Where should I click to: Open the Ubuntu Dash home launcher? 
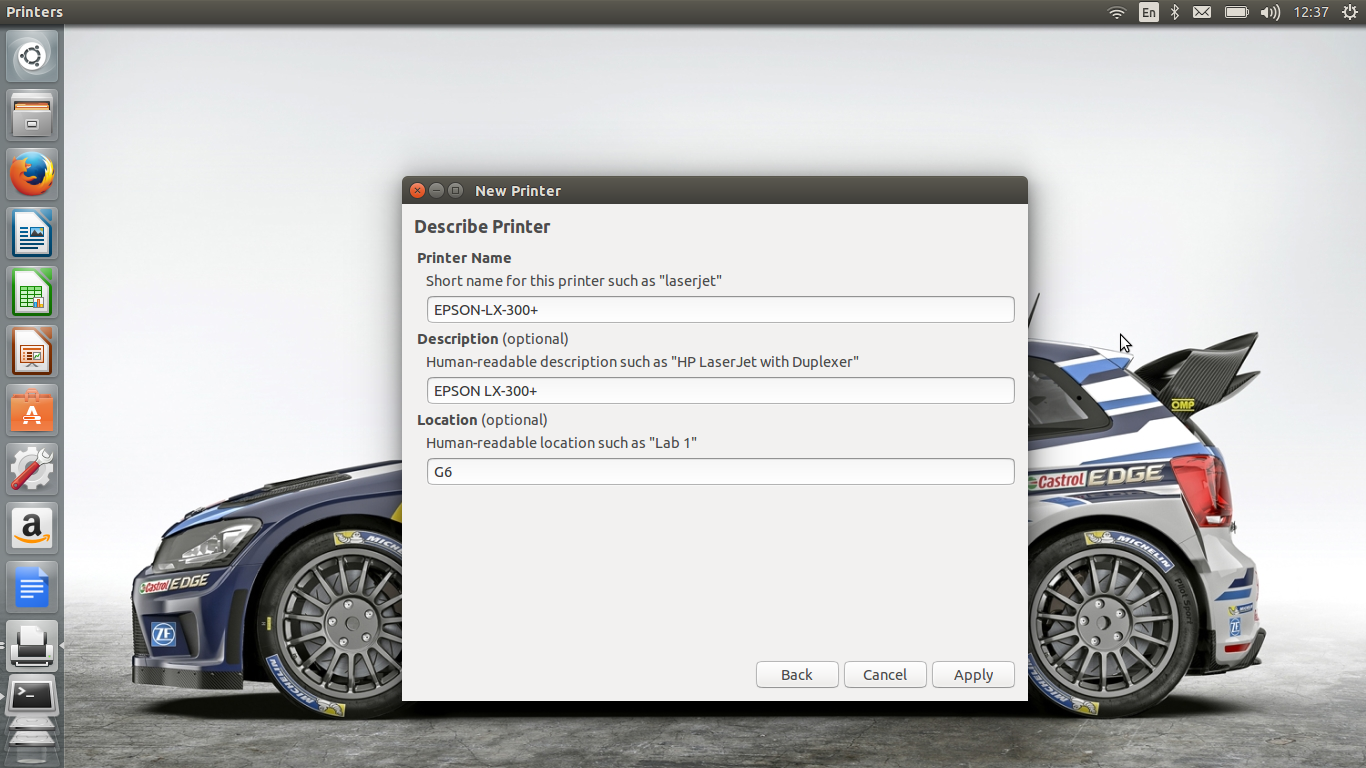(32, 56)
